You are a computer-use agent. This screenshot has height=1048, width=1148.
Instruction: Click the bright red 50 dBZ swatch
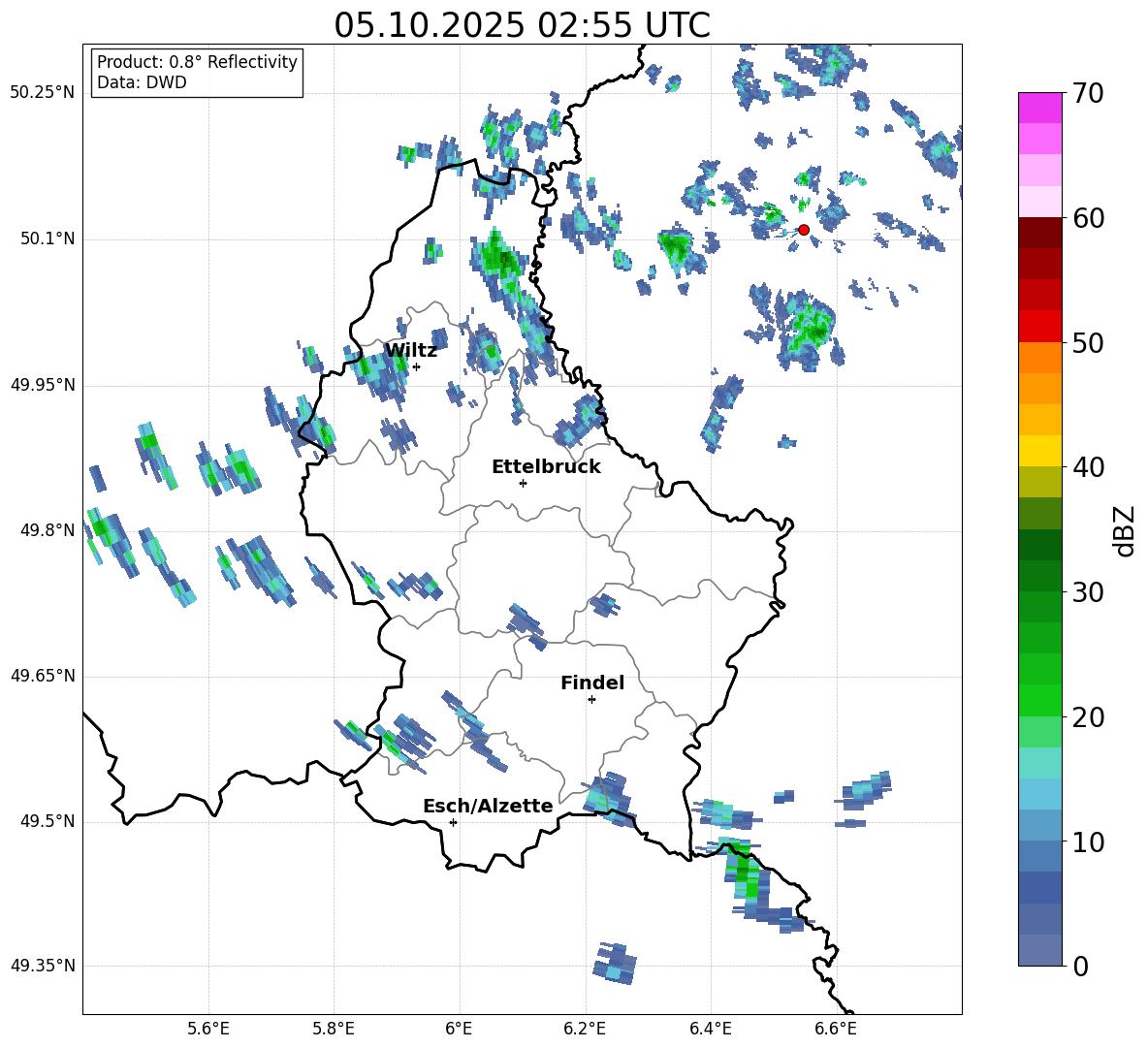click(1039, 327)
